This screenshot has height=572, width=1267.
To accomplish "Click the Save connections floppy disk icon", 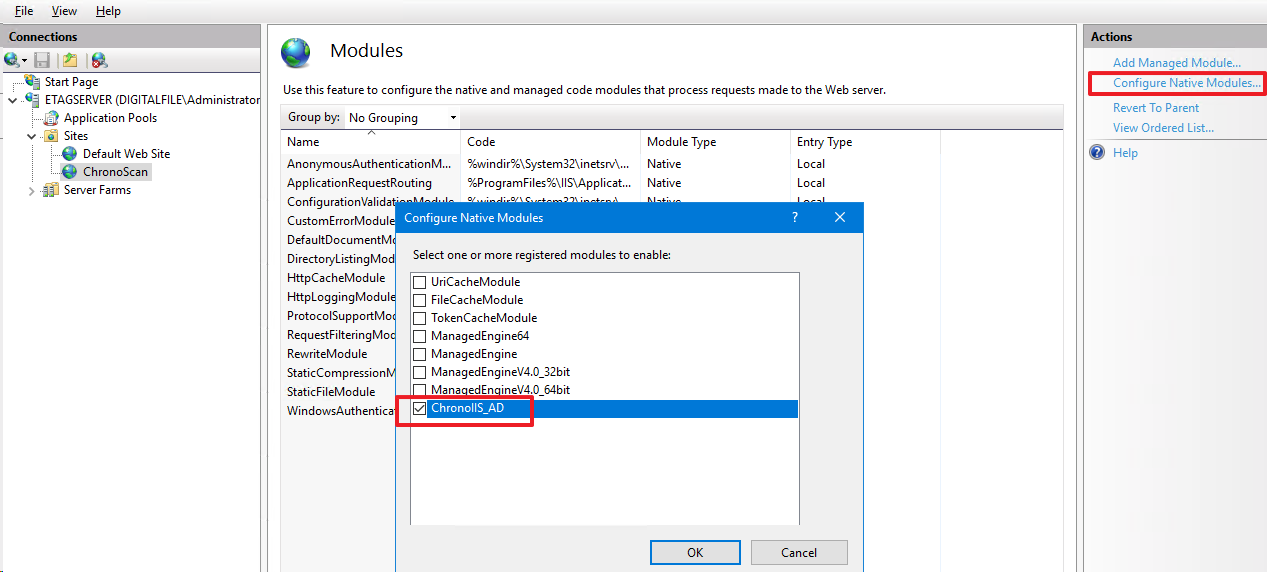I will coord(42,60).
